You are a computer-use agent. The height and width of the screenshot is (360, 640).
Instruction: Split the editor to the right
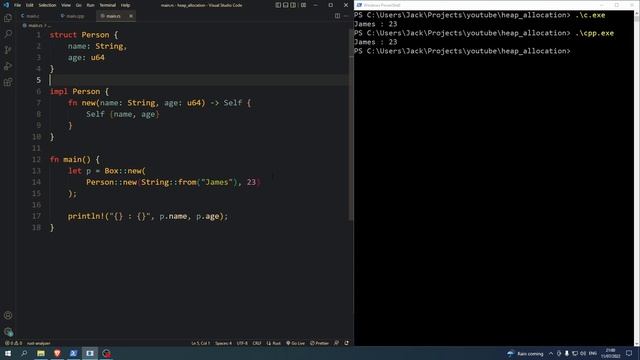(x=337, y=16)
